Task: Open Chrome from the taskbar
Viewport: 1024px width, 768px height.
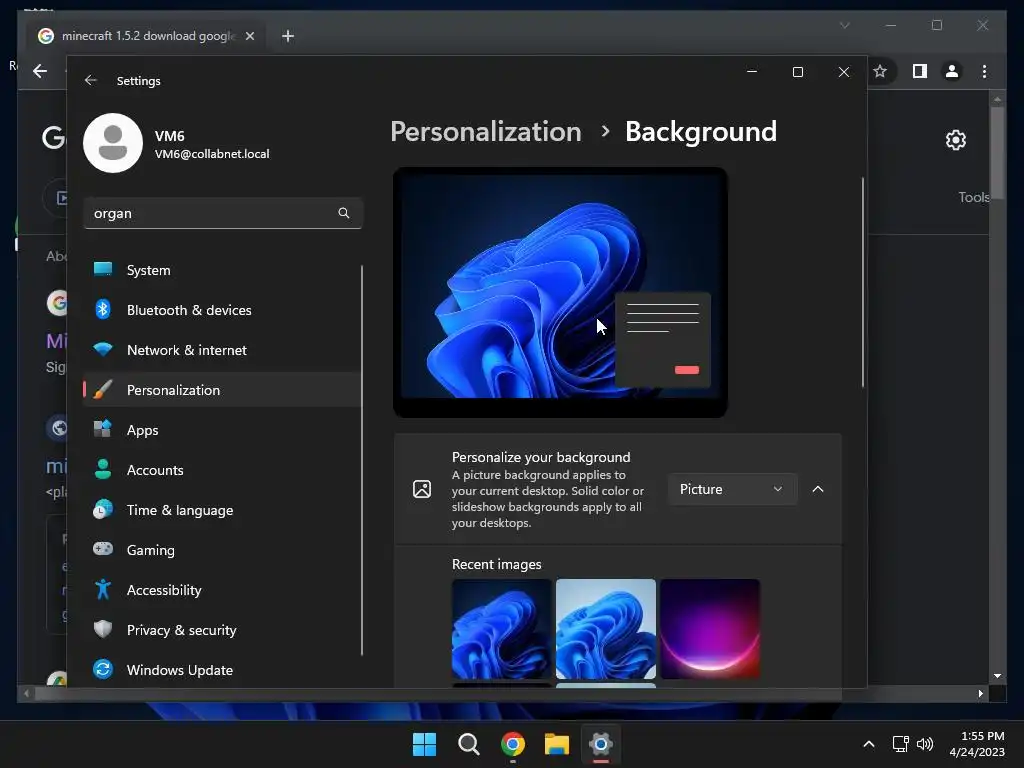Action: click(x=513, y=744)
